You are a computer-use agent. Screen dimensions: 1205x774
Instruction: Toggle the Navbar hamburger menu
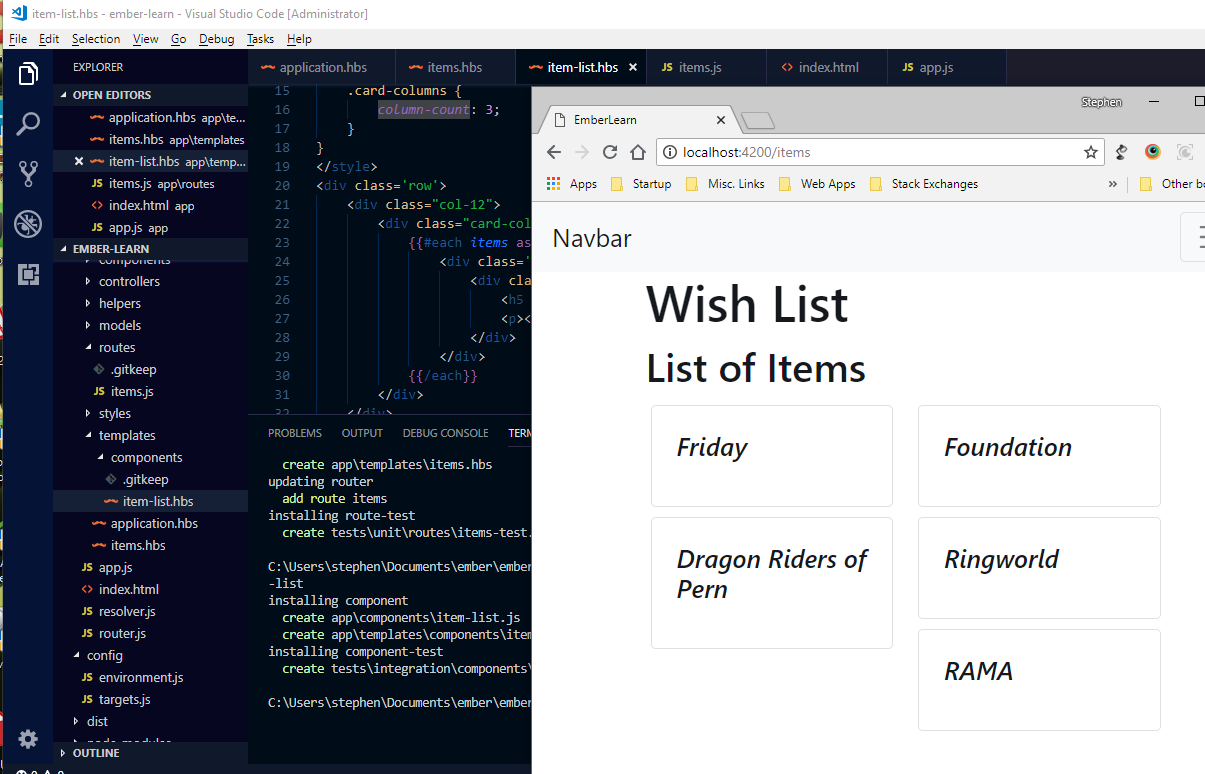click(1194, 238)
